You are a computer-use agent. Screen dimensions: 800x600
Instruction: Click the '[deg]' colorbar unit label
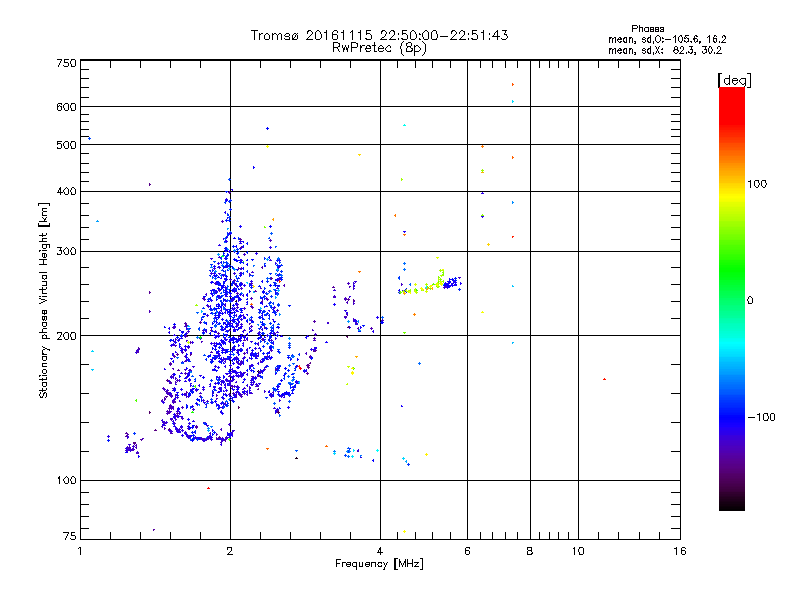[x=734, y=80]
